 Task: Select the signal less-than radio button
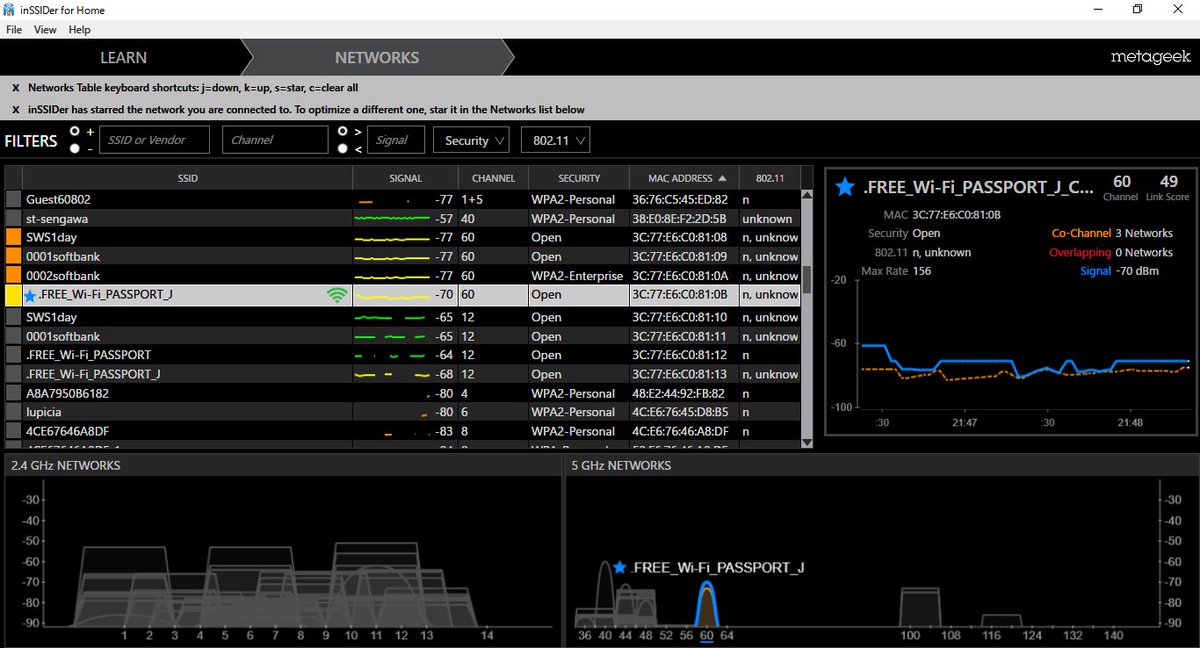pyautogui.click(x=343, y=149)
